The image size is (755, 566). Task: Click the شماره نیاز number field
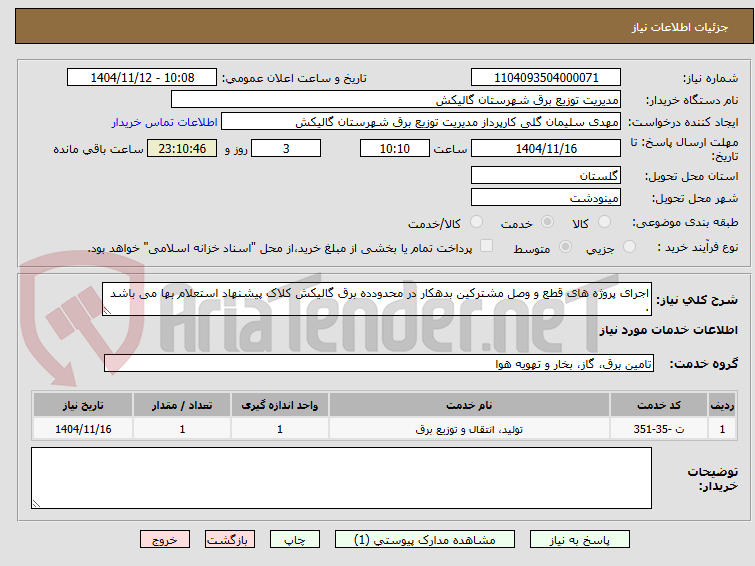tap(546, 78)
